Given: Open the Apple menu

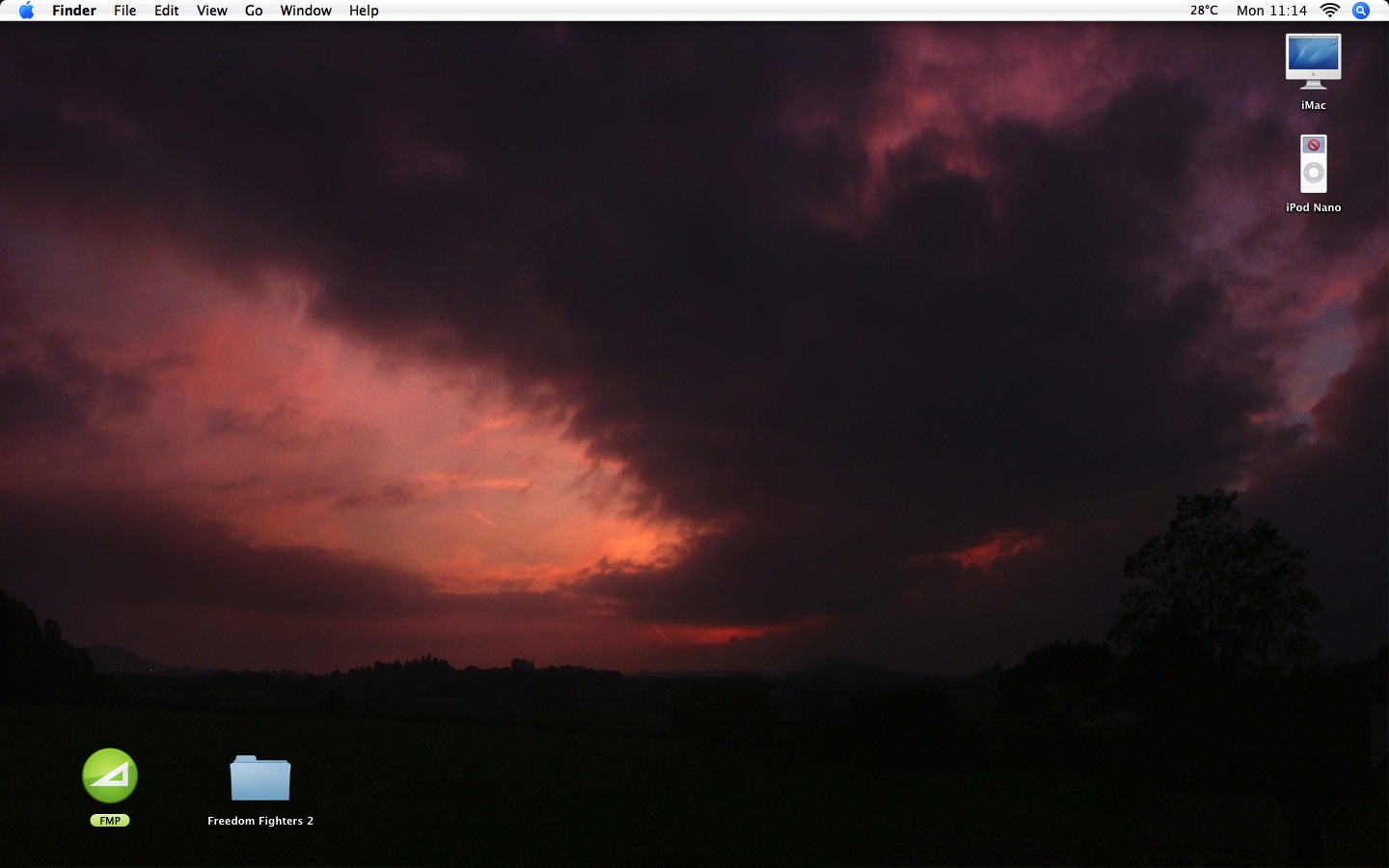Looking at the screenshot, I should tap(26, 11).
